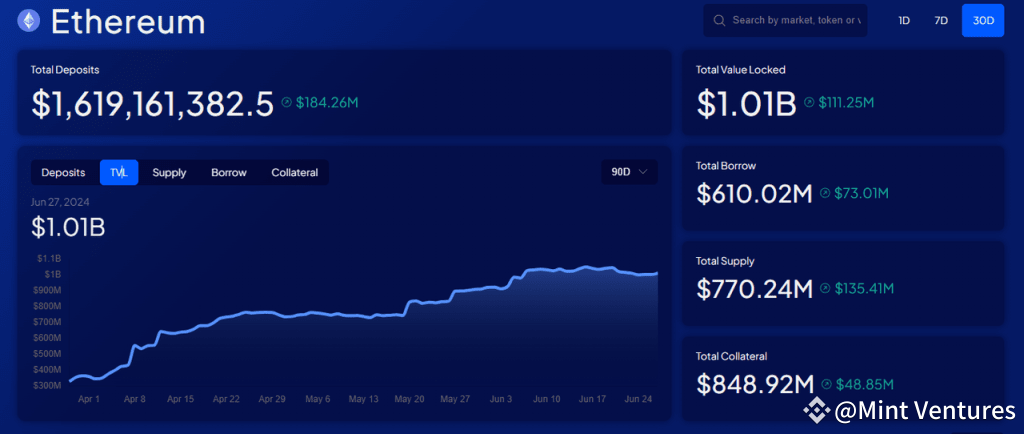1024x434 pixels.
Task: Click the May 13 x-axis label
Action: 363,399
